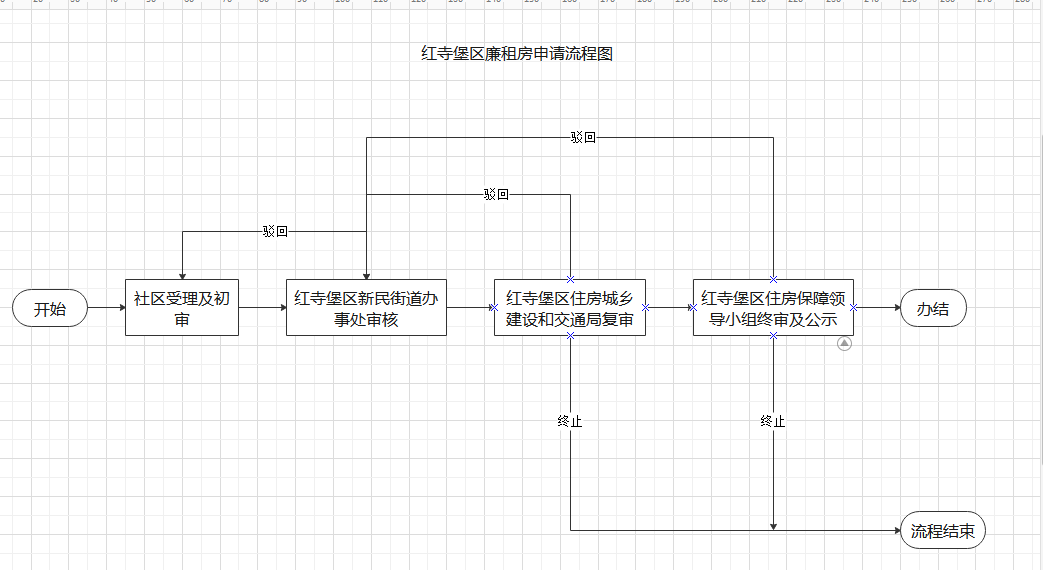Click right connection point of 复审 box
The image size is (1043, 570).
[x=645, y=307]
